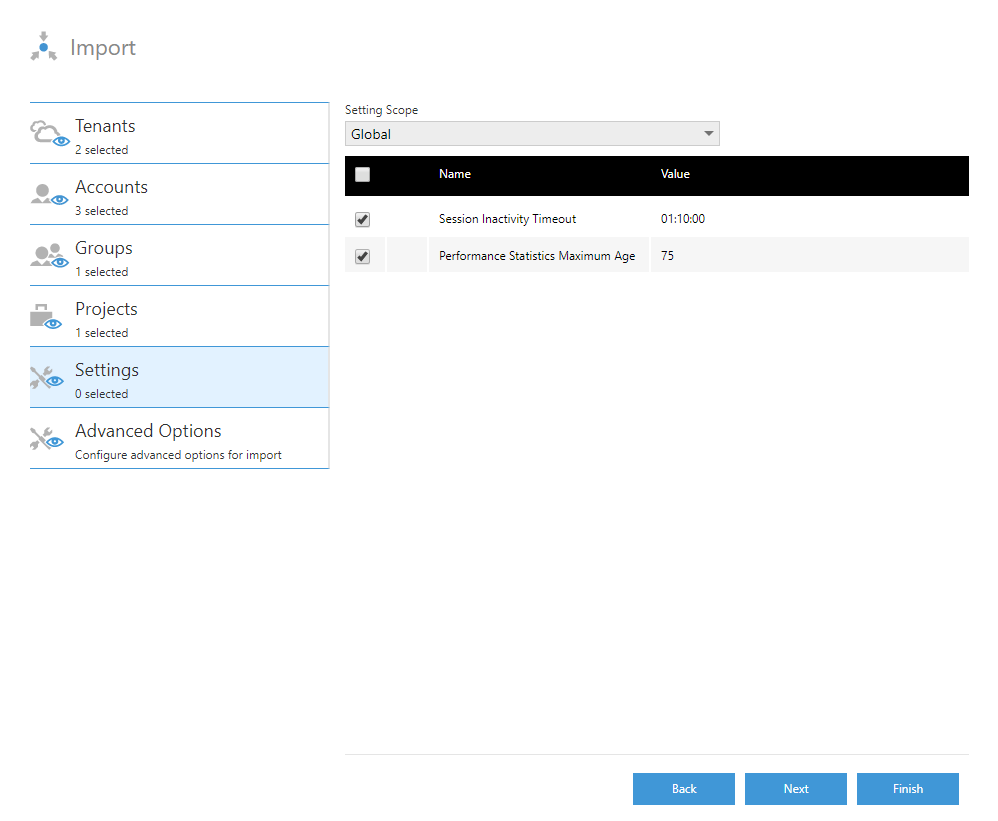Click the Accounts person icon
Image resolution: width=998 pixels, height=821 pixels.
pos(48,195)
